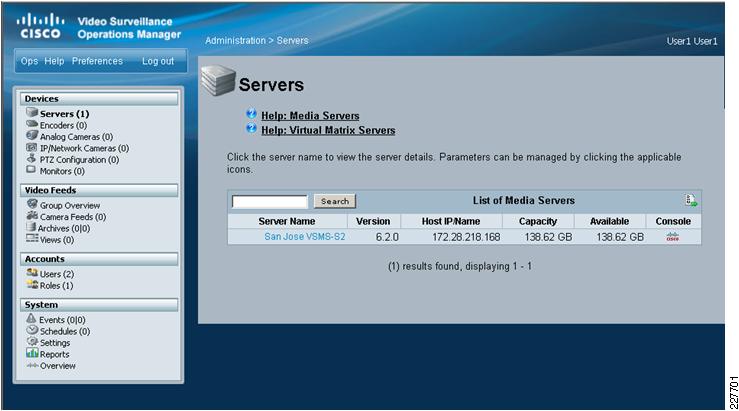Click the 172.28.218.168 host IP cell

(466, 237)
